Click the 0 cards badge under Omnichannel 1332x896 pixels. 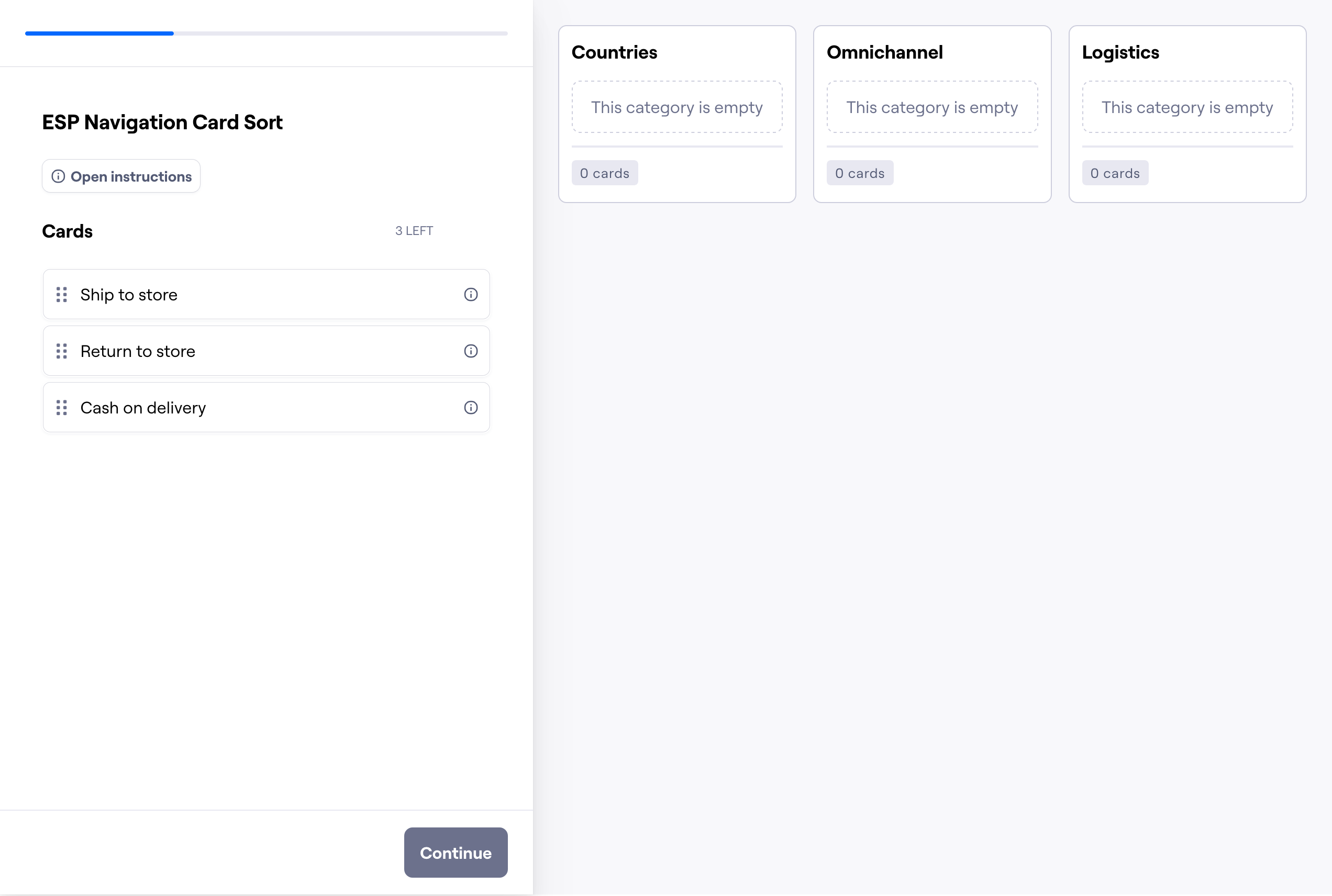pyautogui.click(x=860, y=173)
